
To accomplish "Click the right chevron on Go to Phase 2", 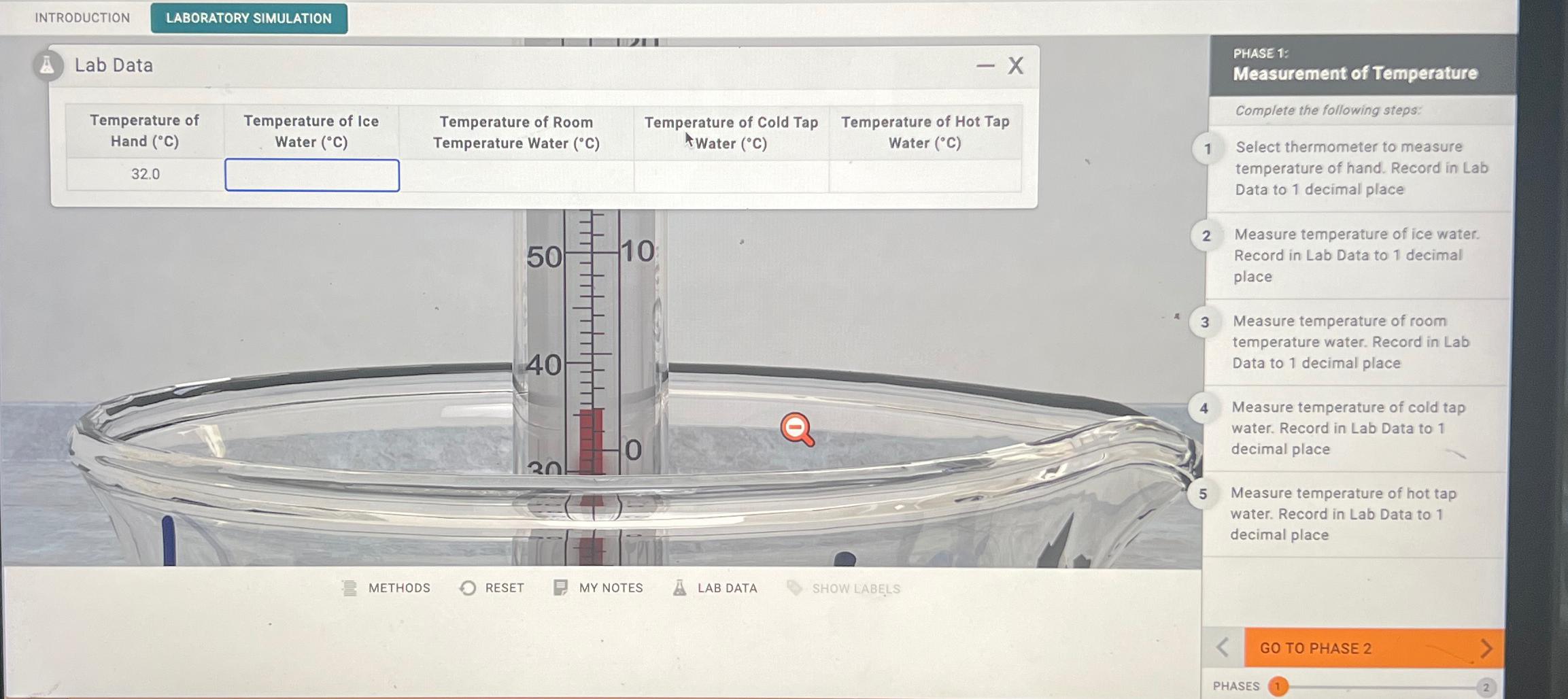I will (x=1486, y=648).
